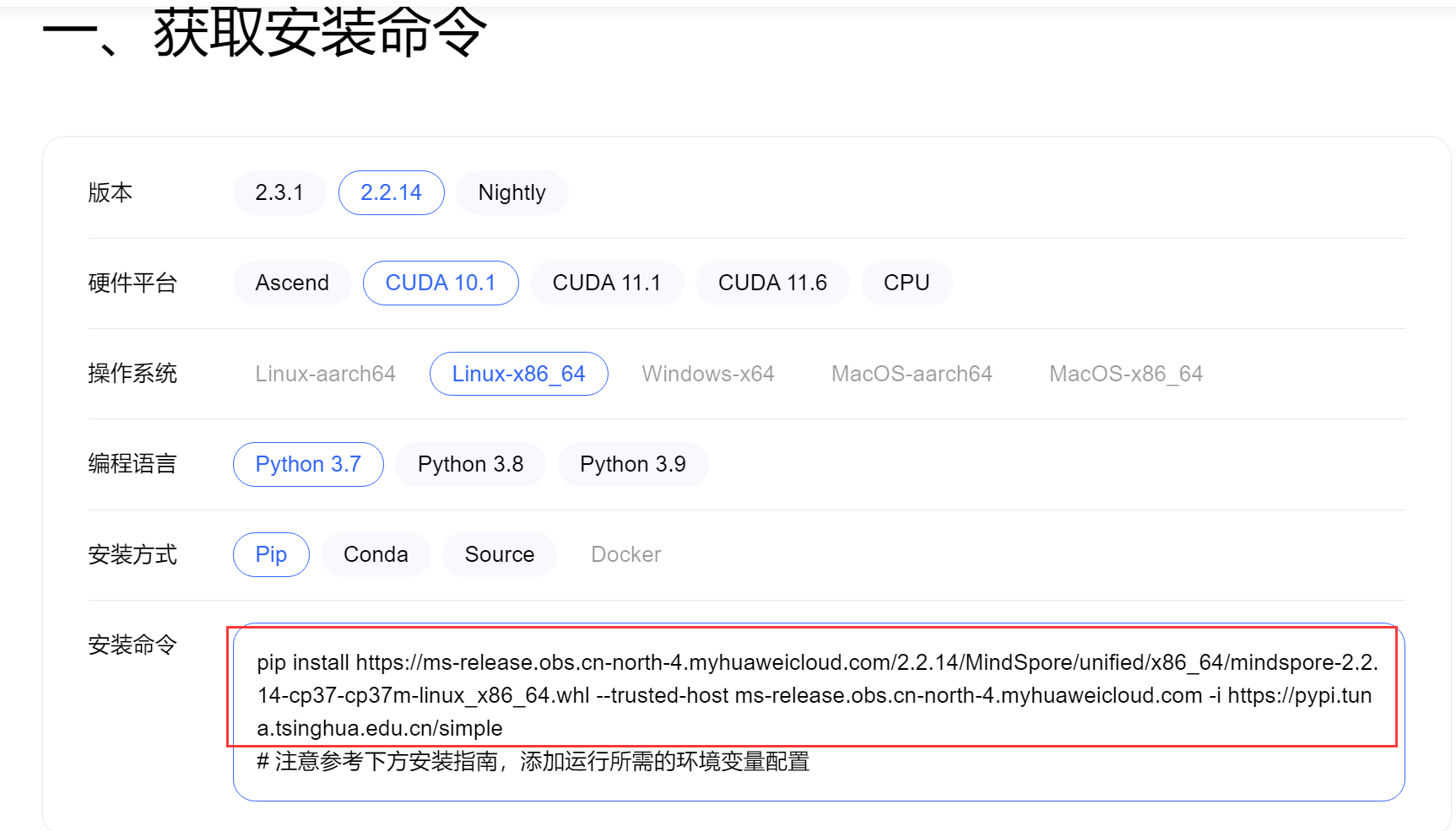
Task: Select Python 3.7 programming language
Action: coord(307,463)
